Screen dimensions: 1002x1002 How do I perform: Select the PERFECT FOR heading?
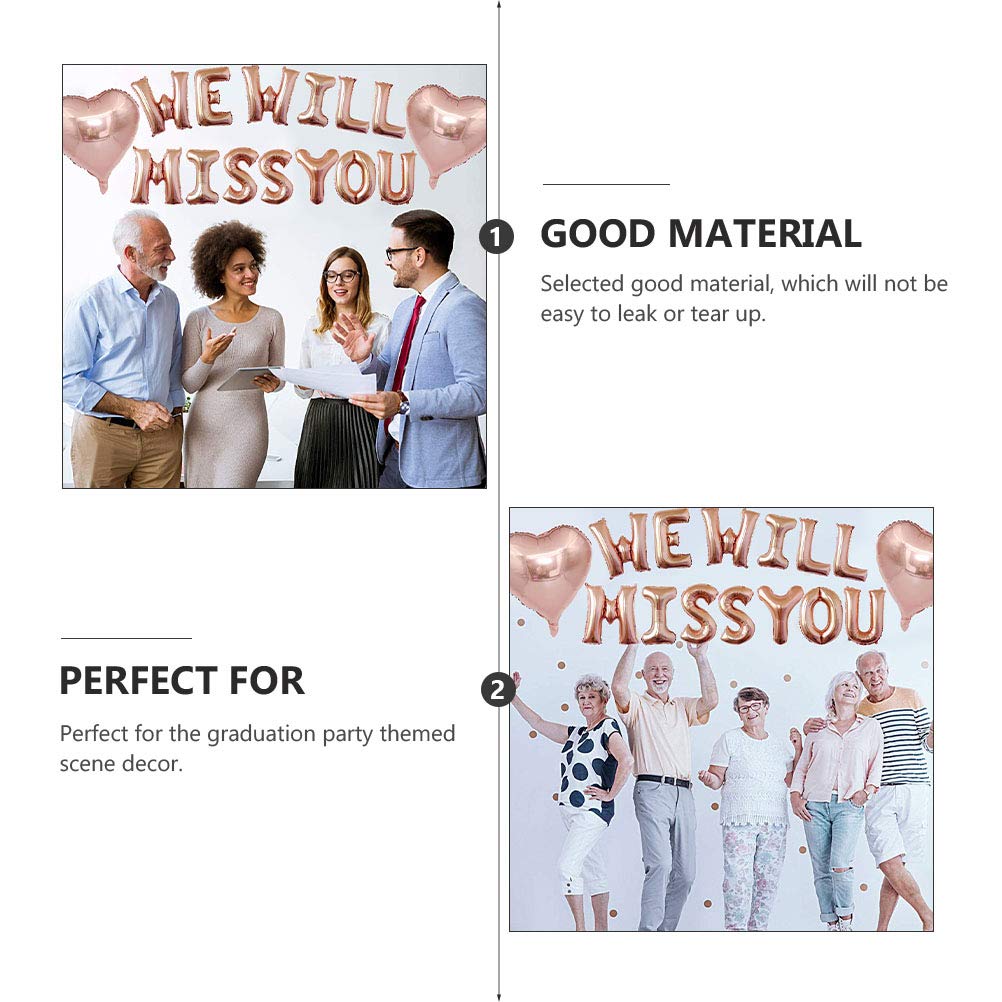182,681
